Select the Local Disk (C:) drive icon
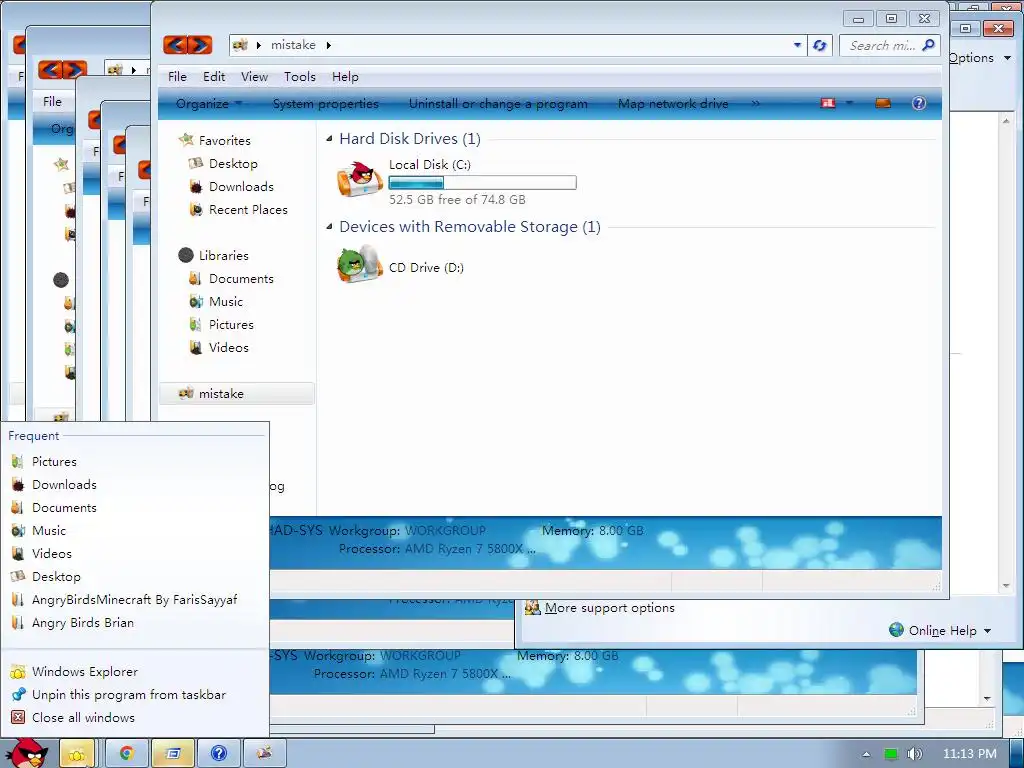This screenshot has width=1024, height=768. click(x=359, y=178)
